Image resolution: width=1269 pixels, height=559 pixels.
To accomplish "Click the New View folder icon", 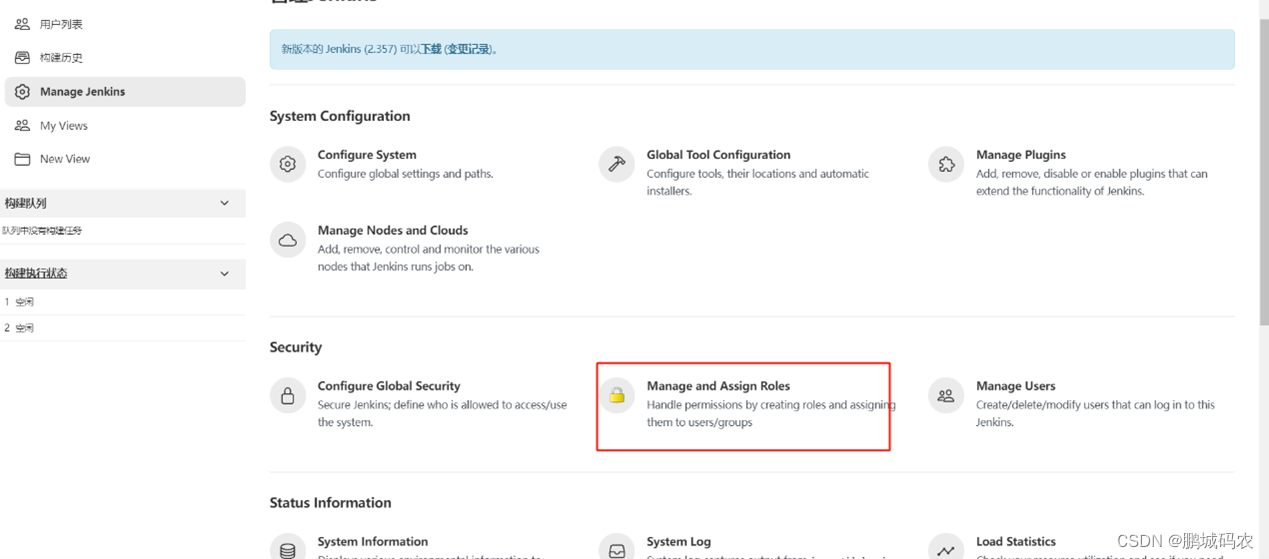I will point(22,159).
